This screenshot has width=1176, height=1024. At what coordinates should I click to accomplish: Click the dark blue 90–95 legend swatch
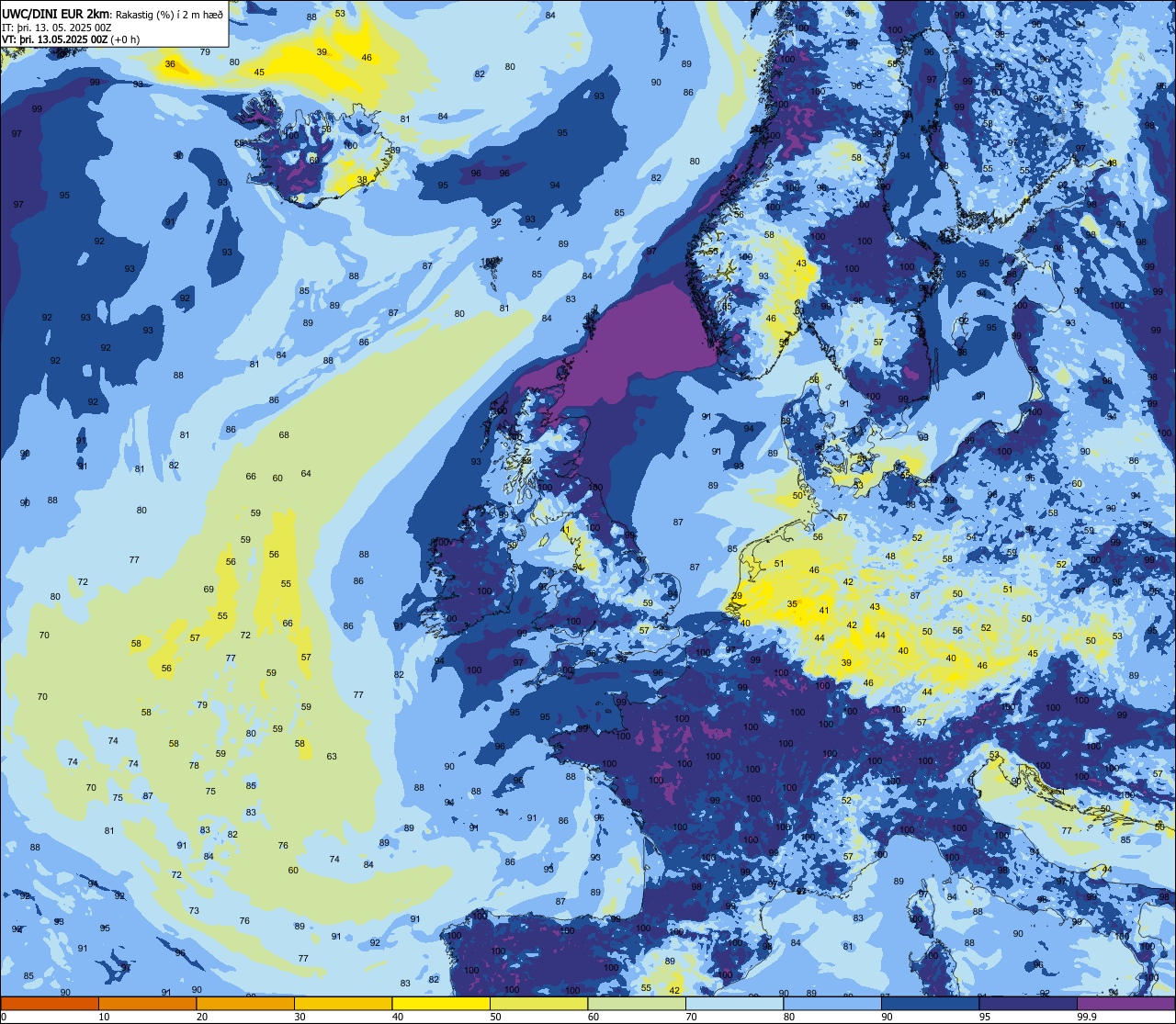[930, 1003]
